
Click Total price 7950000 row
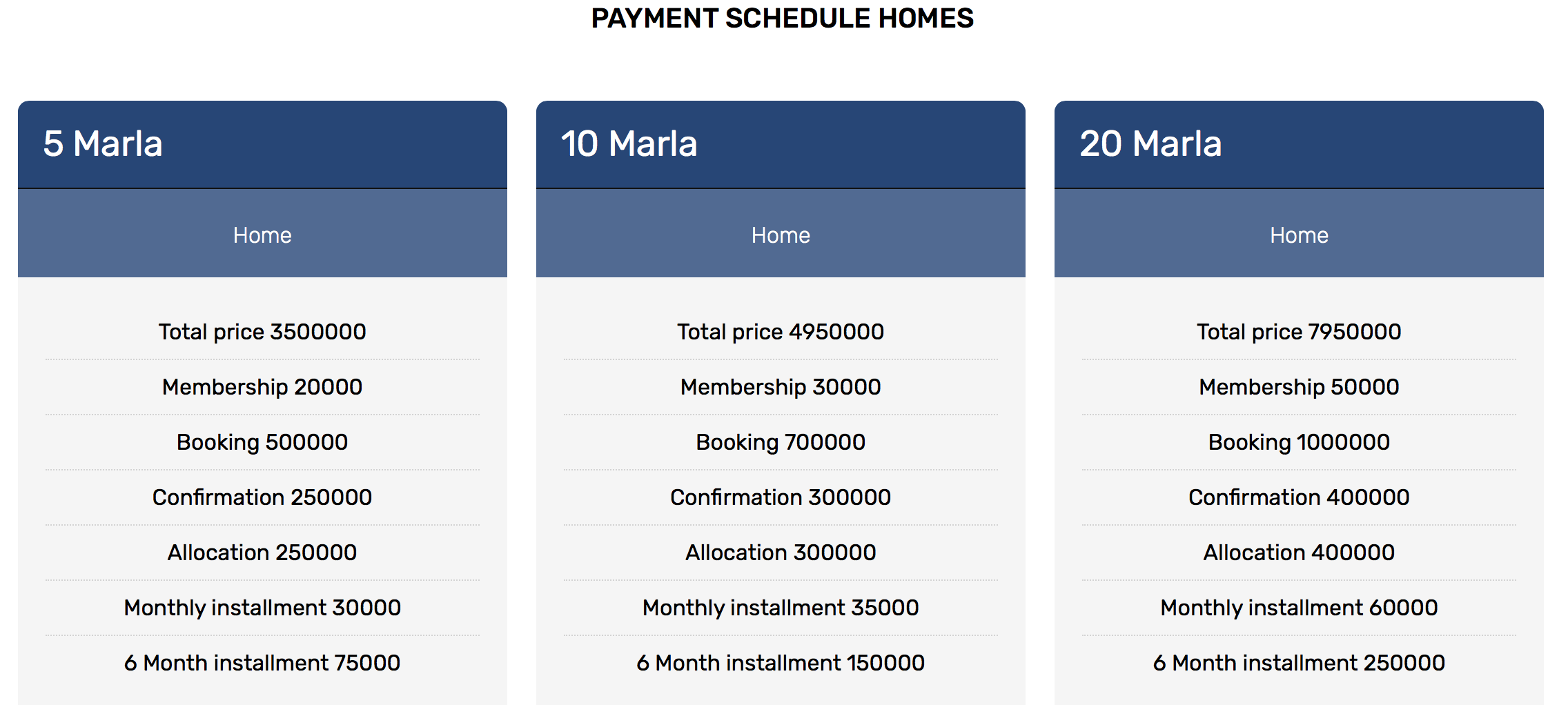(1299, 332)
